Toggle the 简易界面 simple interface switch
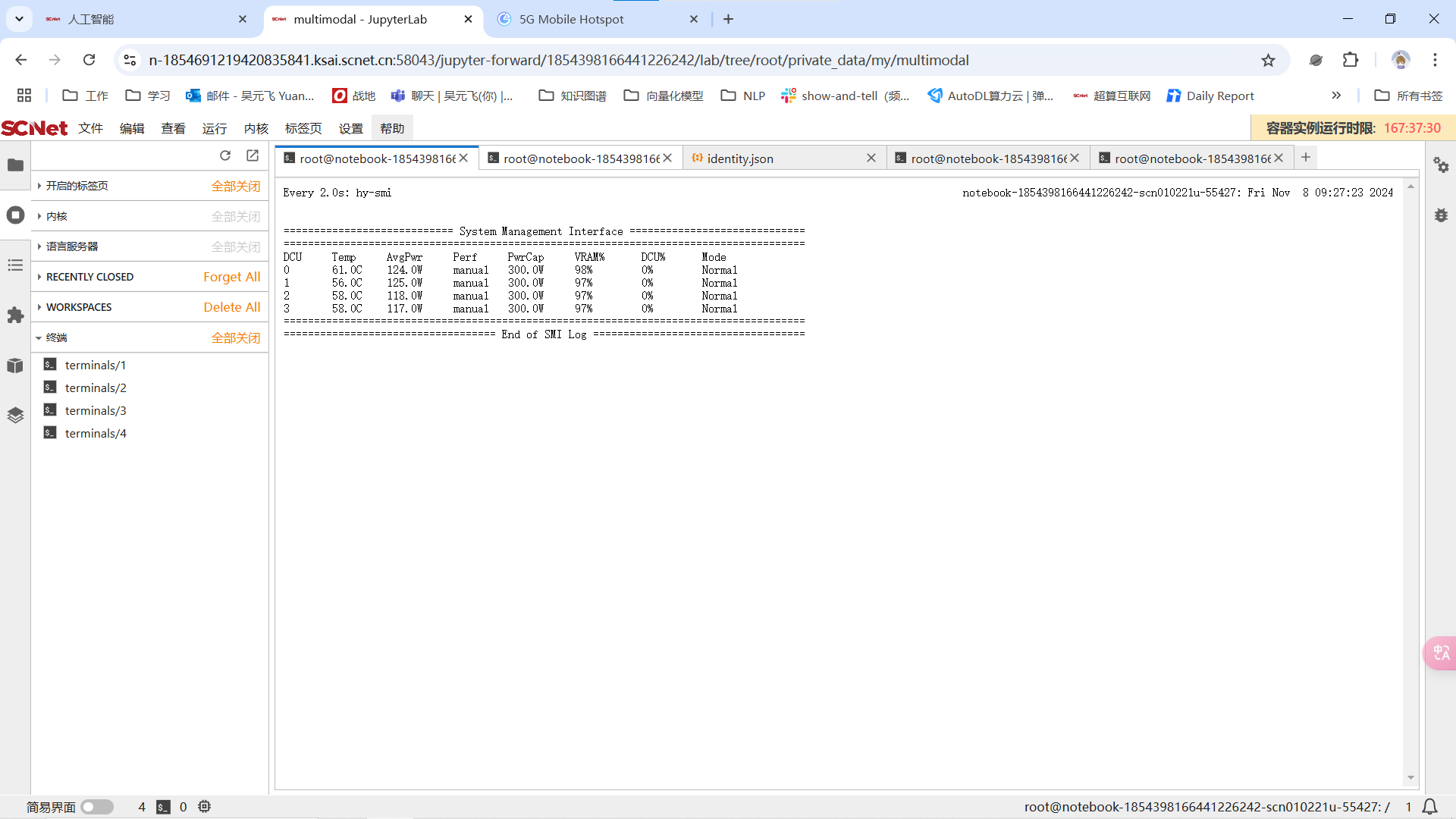 (97, 807)
